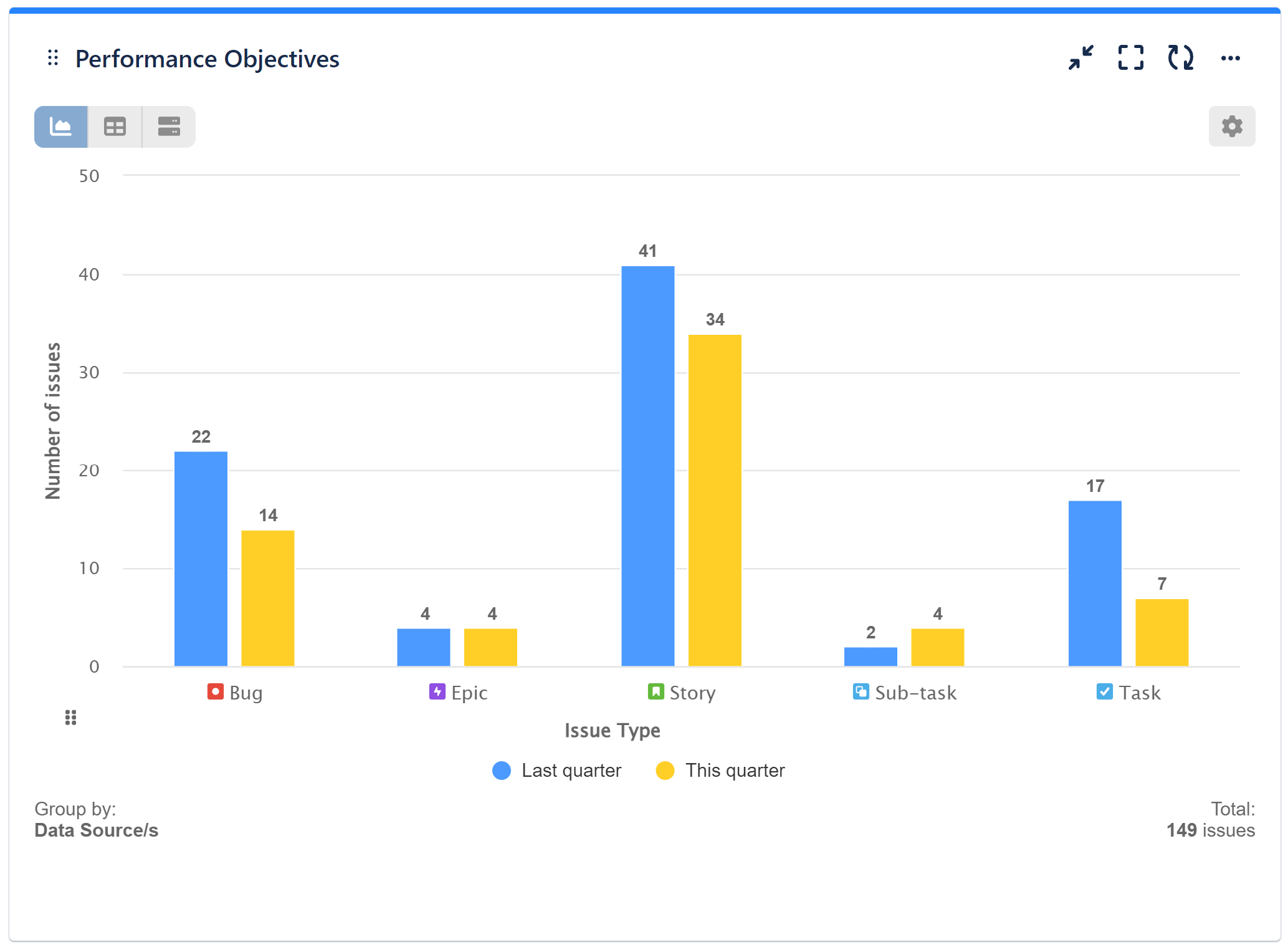1288x947 pixels.
Task: Click the drag handle near the Issue Type axis
Action: point(70,718)
